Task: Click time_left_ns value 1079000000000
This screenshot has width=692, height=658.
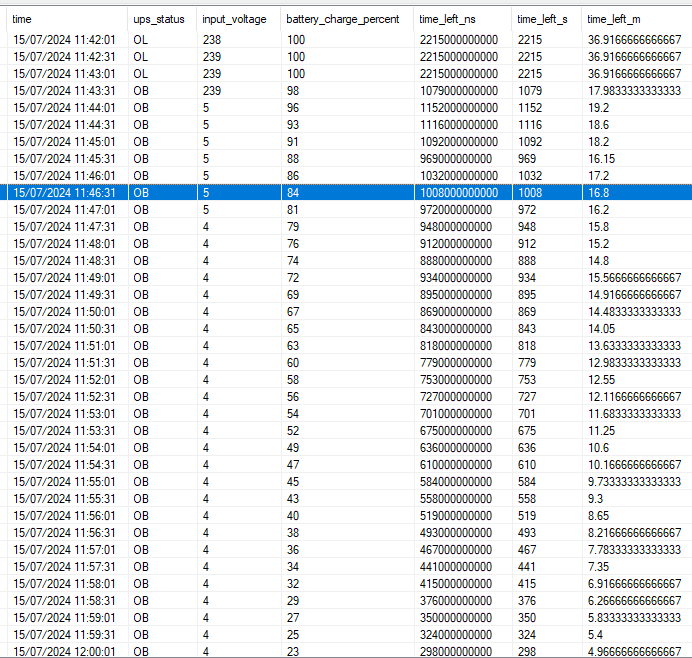Action: coord(459,91)
